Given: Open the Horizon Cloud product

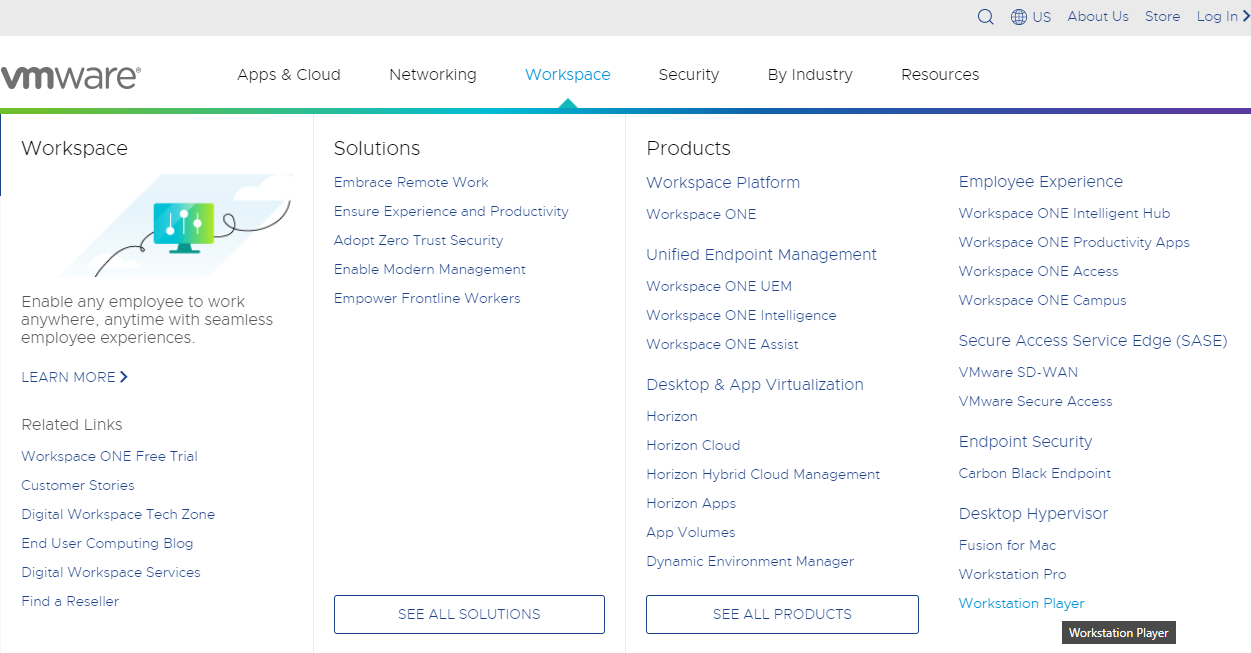Looking at the screenshot, I should click(693, 445).
